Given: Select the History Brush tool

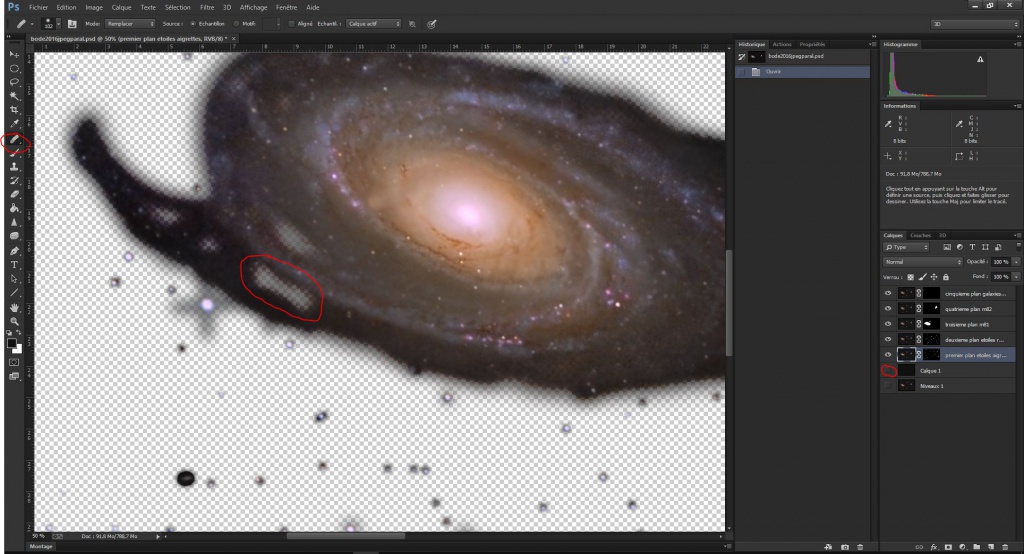Looking at the screenshot, I should point(14,180).
